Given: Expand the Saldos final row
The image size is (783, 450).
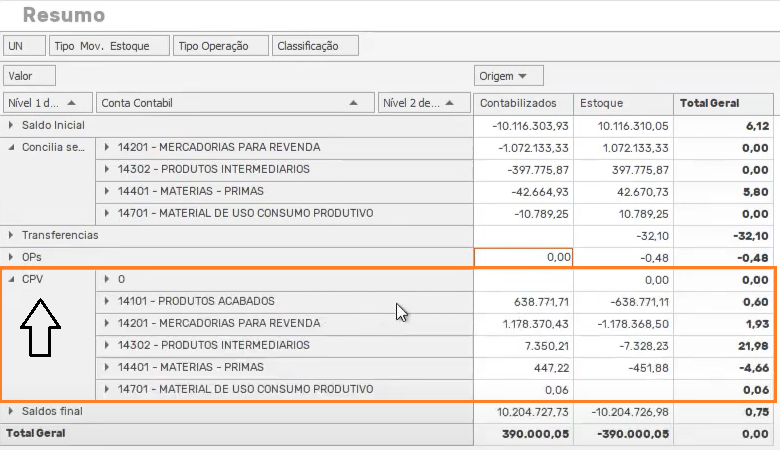Looking at the screenshot, I should click(x=12, y=411).
